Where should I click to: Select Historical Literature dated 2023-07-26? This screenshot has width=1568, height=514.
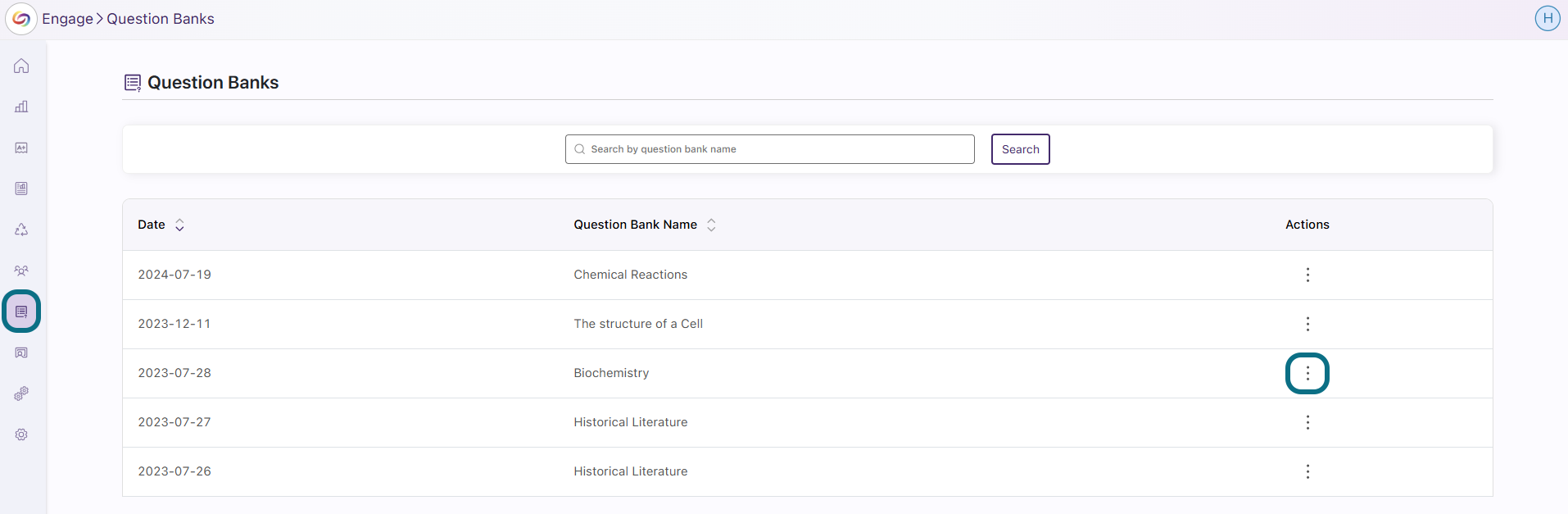(x=631, y=471)
